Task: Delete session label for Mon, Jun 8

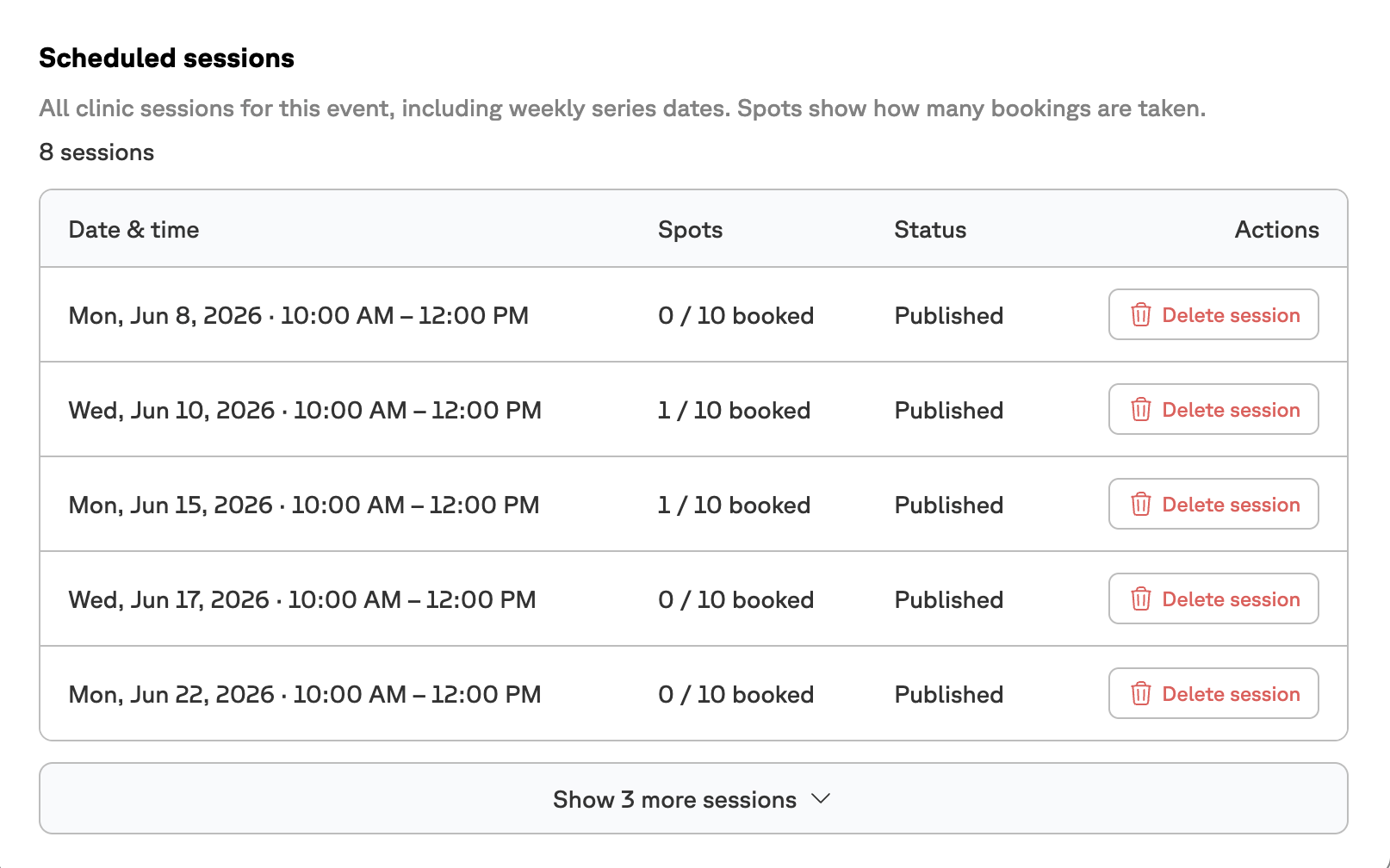Action: [x=1231, y=315]
